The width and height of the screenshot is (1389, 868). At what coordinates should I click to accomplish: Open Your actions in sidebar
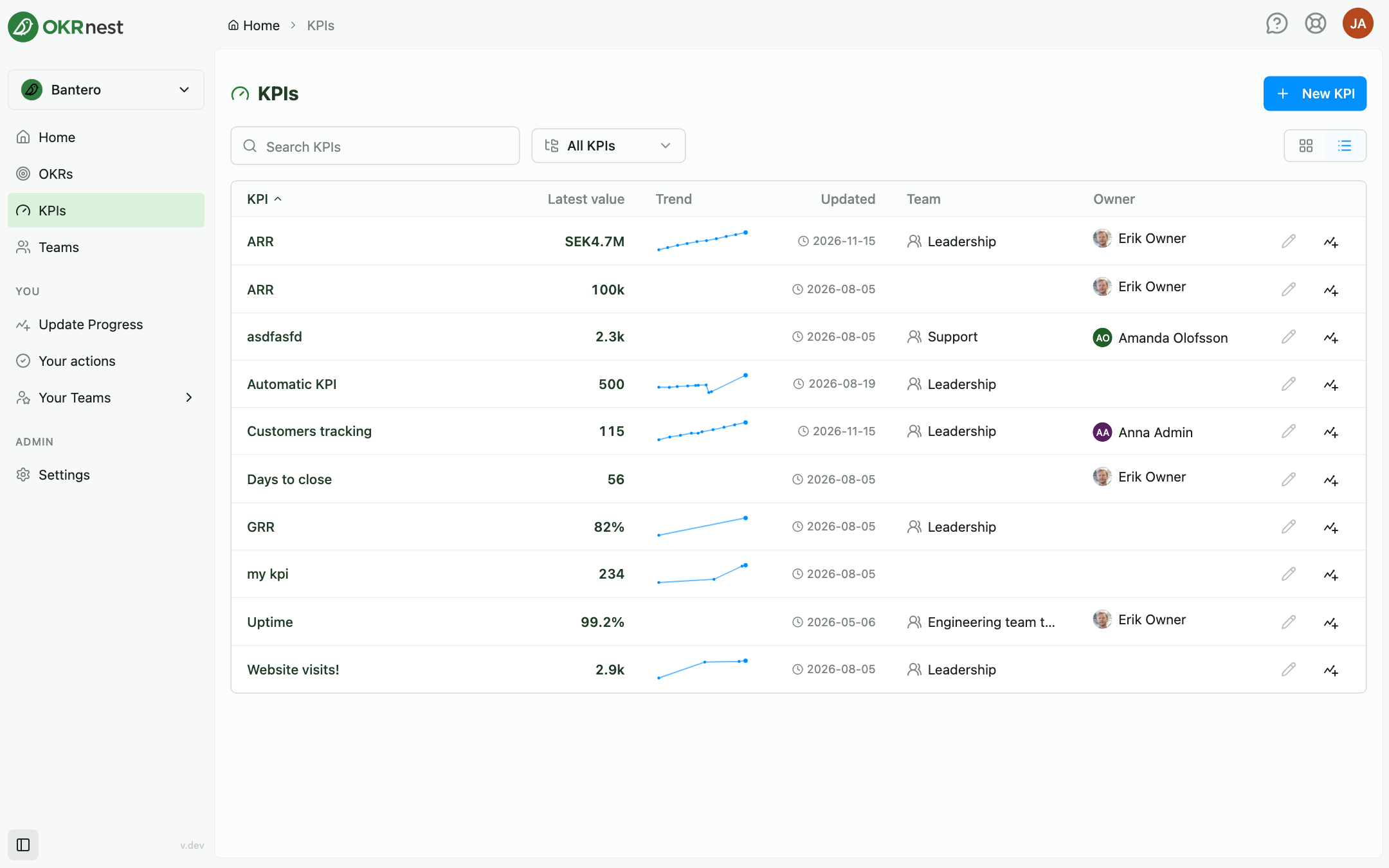click(106, 361)
